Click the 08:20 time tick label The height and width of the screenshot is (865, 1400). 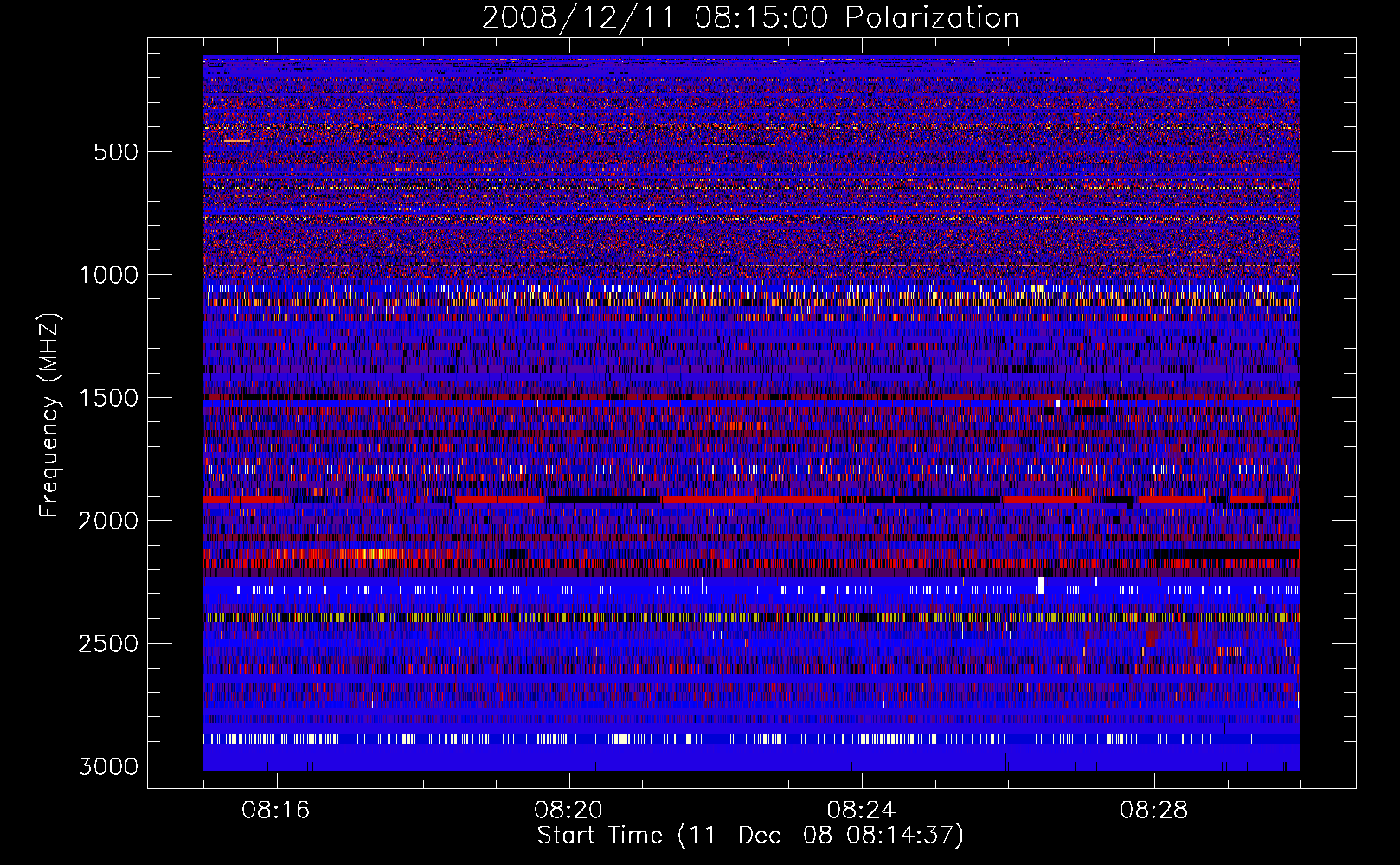[568, 811]
